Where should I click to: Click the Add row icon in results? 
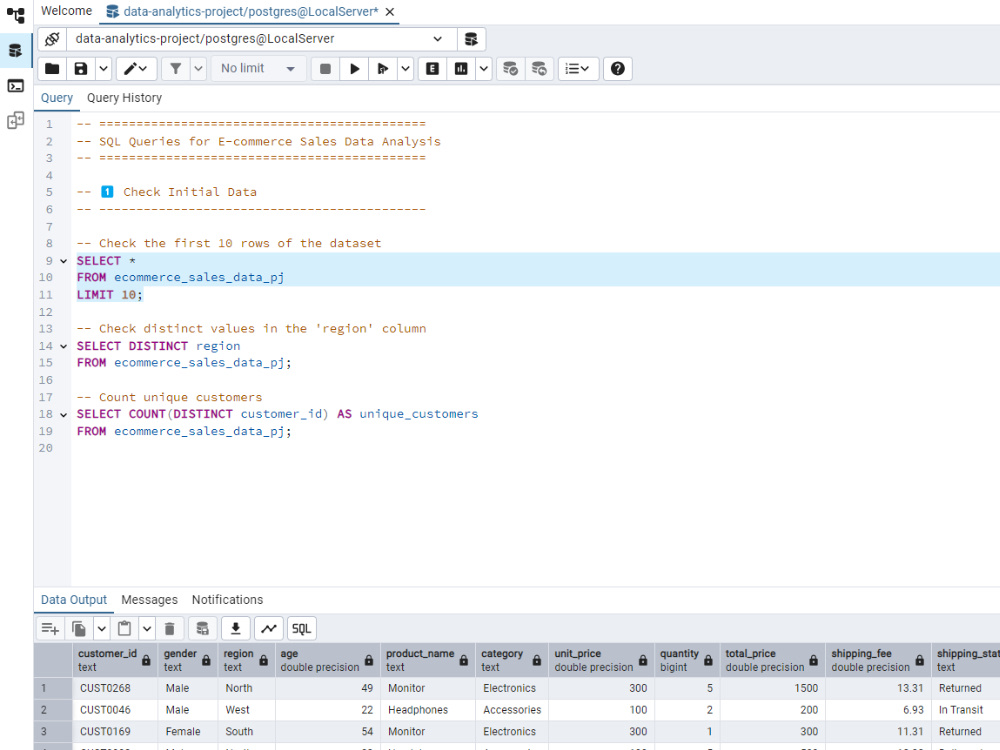[x=50, y=629]
